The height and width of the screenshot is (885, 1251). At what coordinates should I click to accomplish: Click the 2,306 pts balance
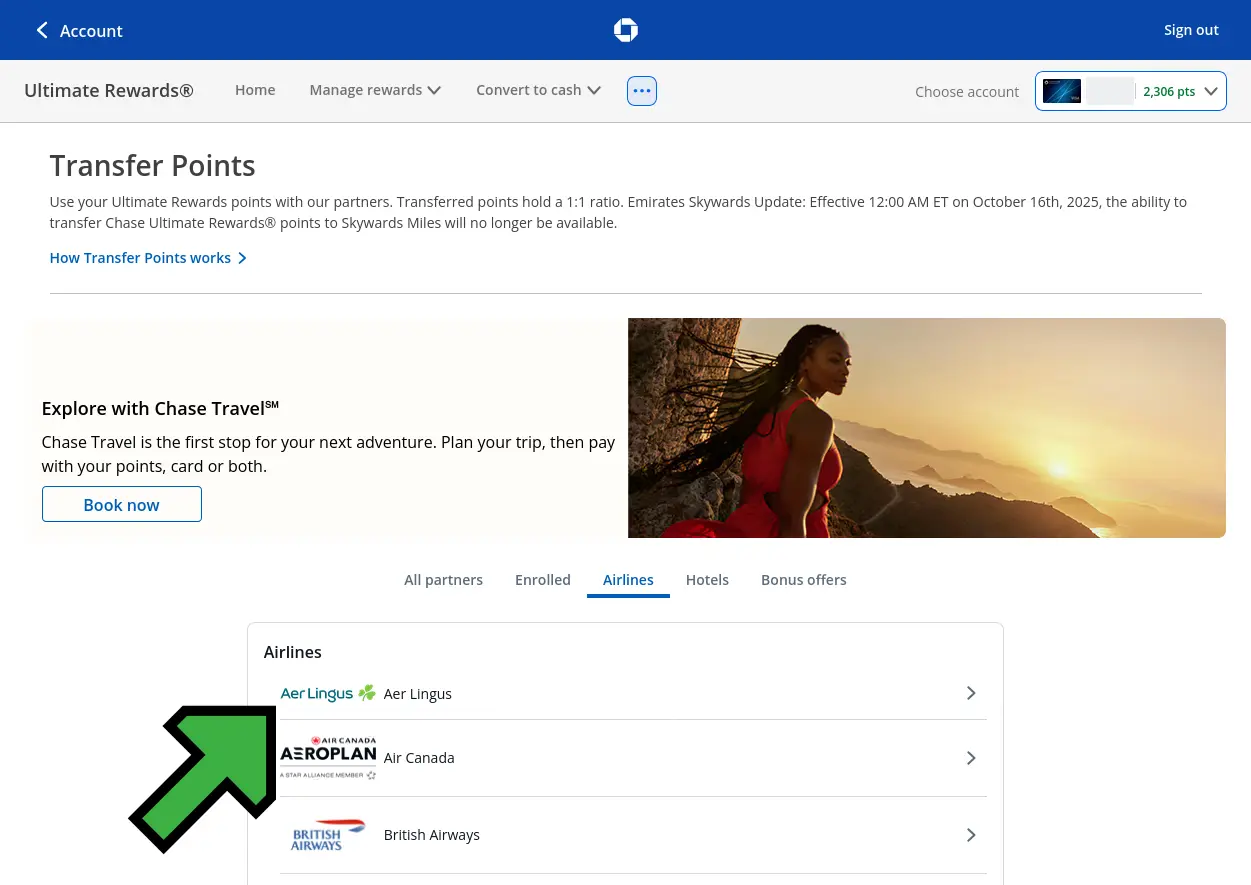point(1169,91)
